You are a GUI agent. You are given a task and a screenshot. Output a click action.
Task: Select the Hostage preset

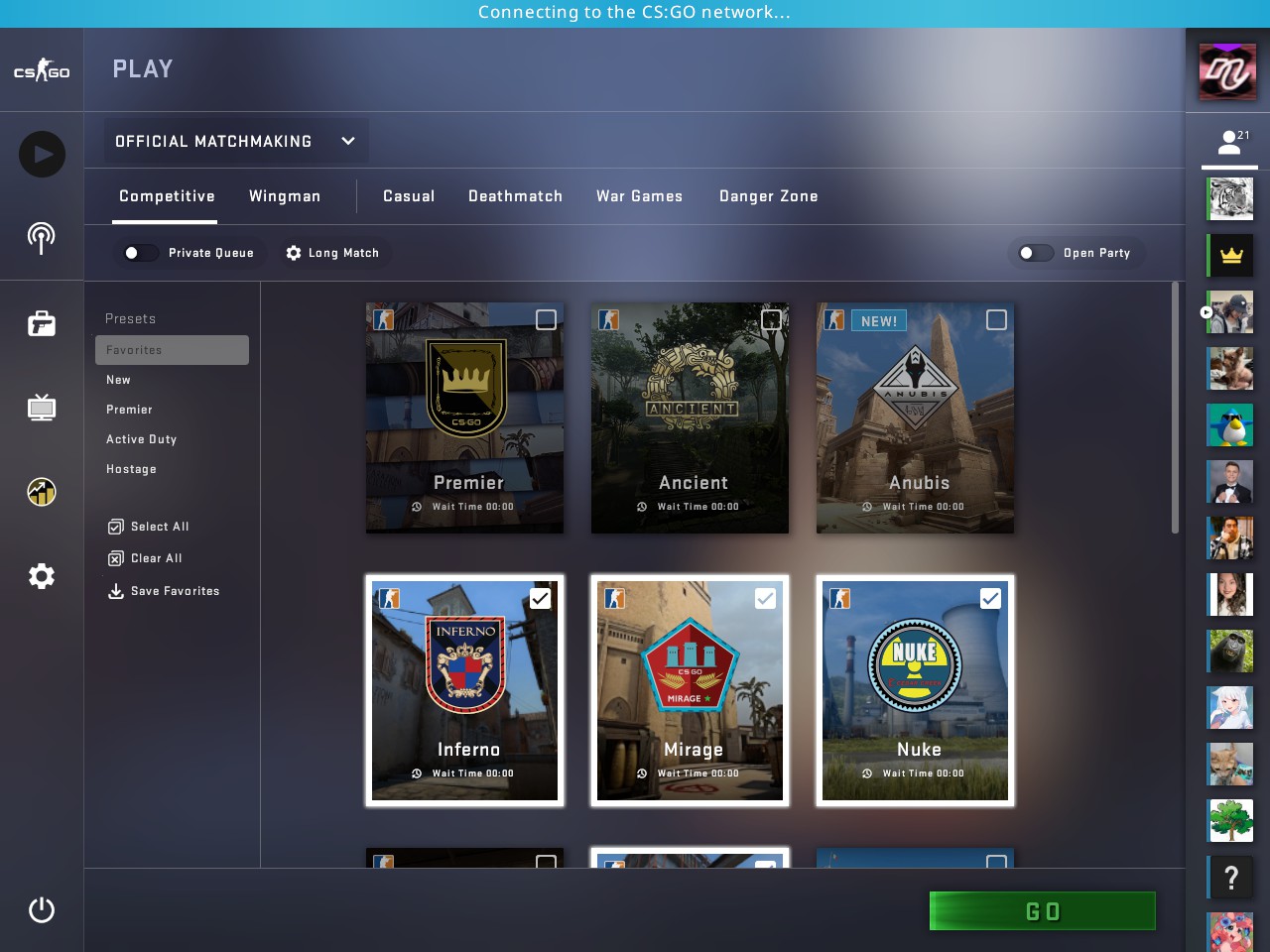172,469
